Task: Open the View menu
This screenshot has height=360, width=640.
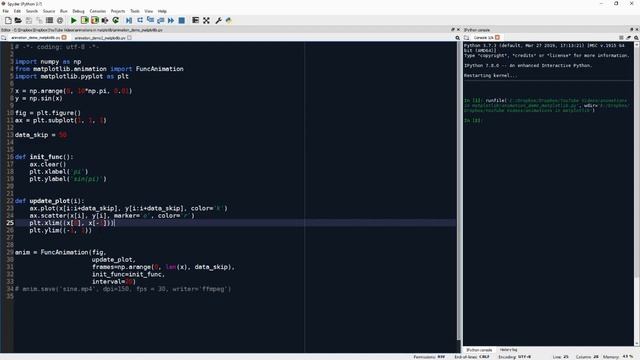Action: [x=149, y=11]
